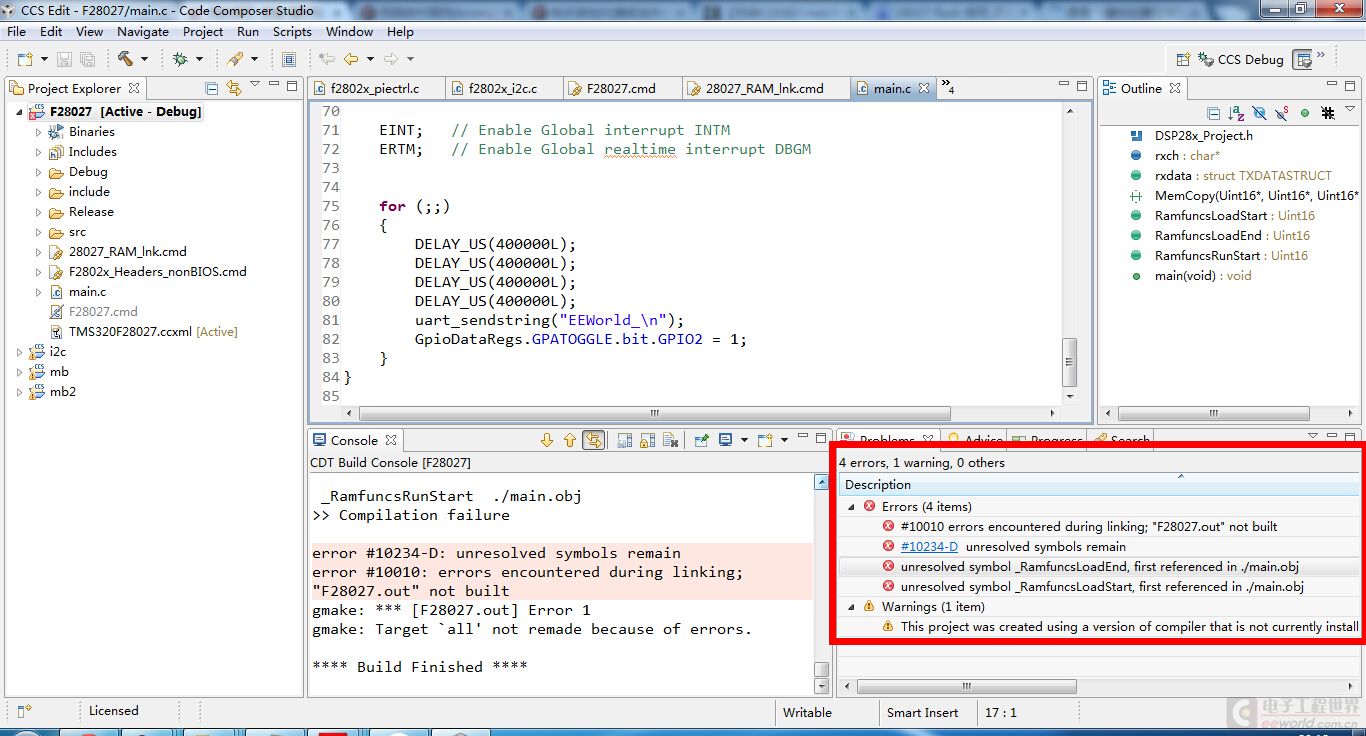Click the New file toolbar icon
Image resolution: width=1366 pixels, height=736 pixels.
24,59
